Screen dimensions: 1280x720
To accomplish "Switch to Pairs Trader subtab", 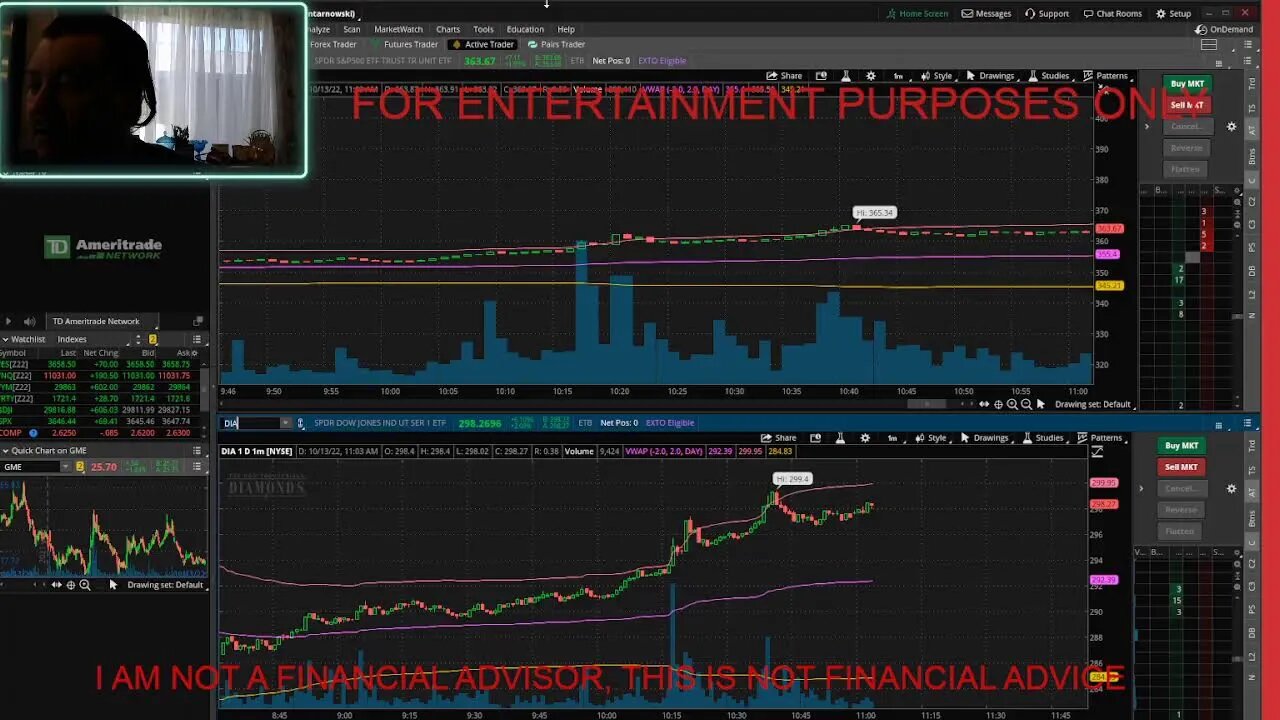I will [557, 45].
